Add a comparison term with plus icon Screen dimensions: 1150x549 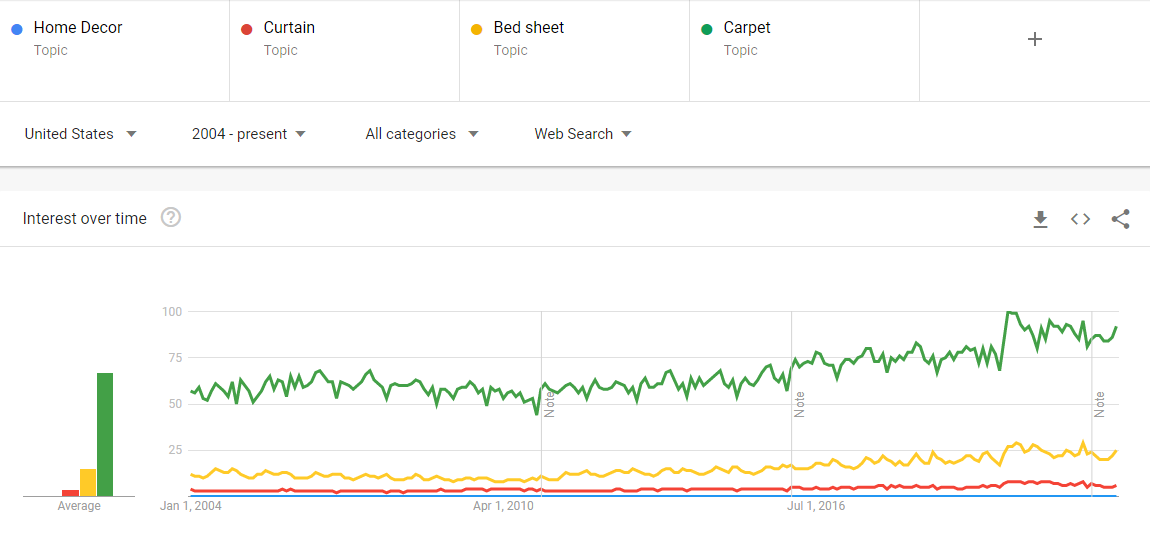click(1035, 39)
